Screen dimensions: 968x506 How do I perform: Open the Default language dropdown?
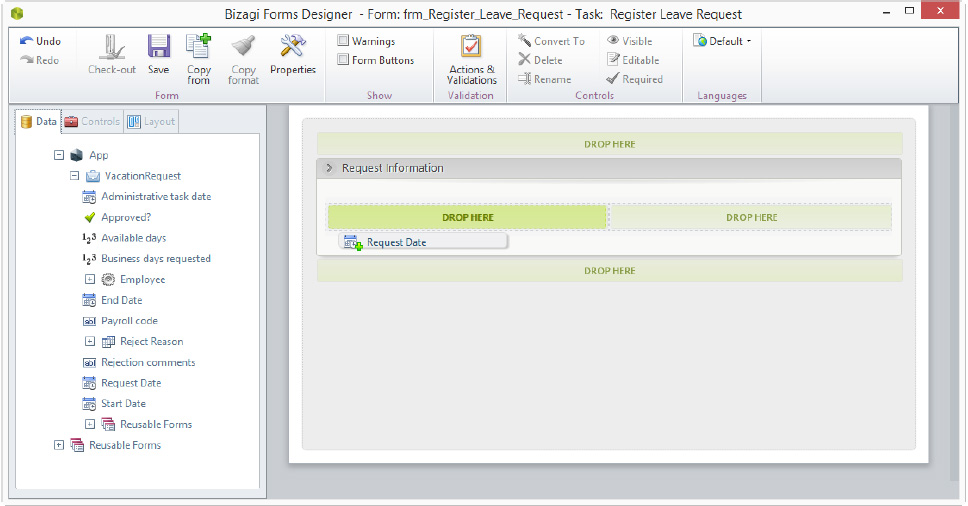[x=723, y=41]
